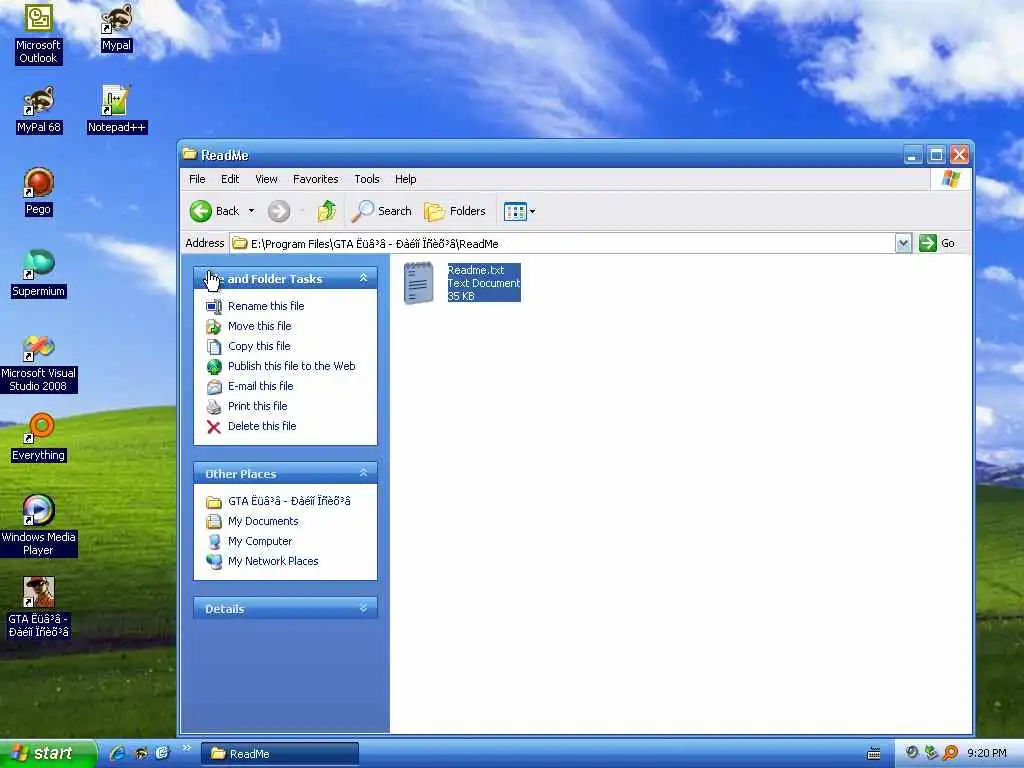Open My Network Places link

coord(273,561)
